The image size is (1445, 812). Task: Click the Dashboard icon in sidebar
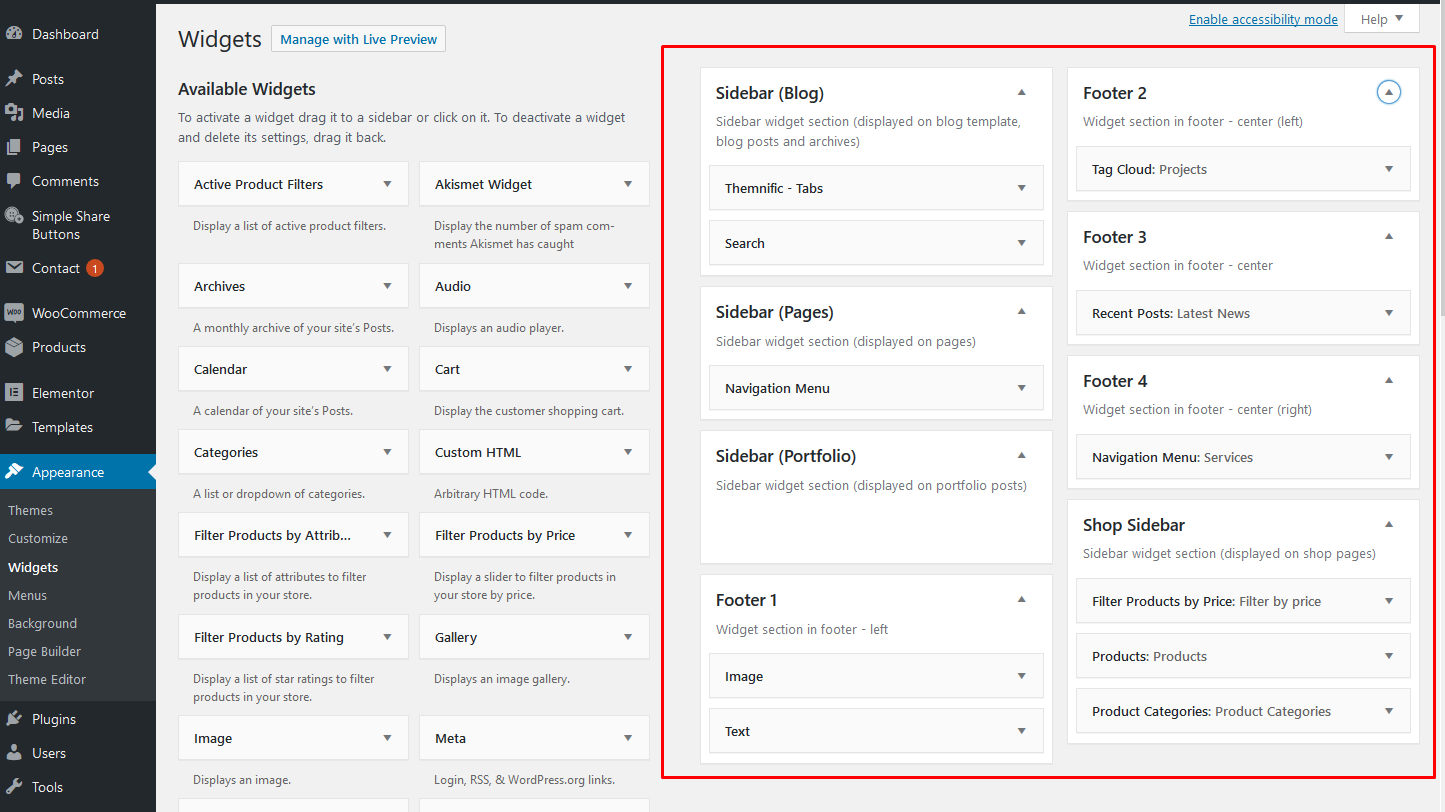(x=14, y=34)
